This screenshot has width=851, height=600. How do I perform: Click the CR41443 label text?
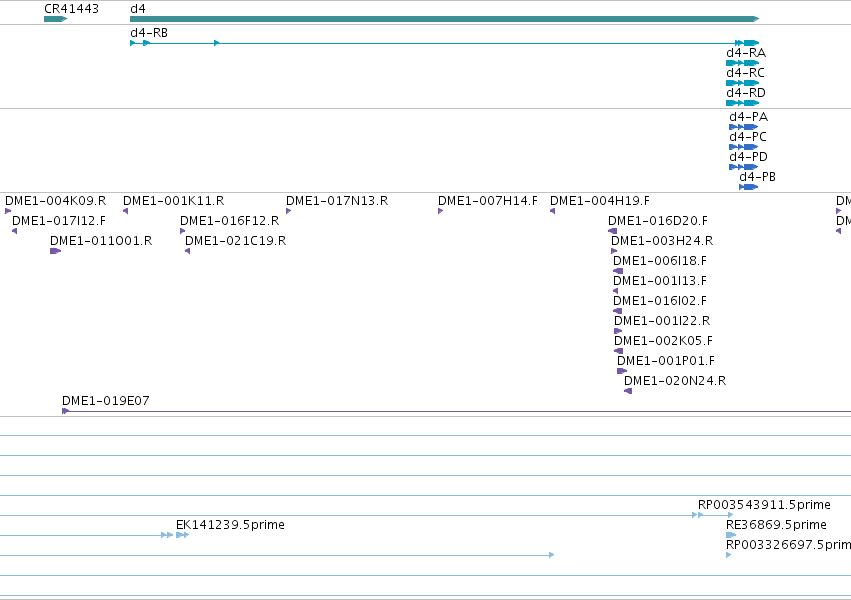click(x=72, y=9)
